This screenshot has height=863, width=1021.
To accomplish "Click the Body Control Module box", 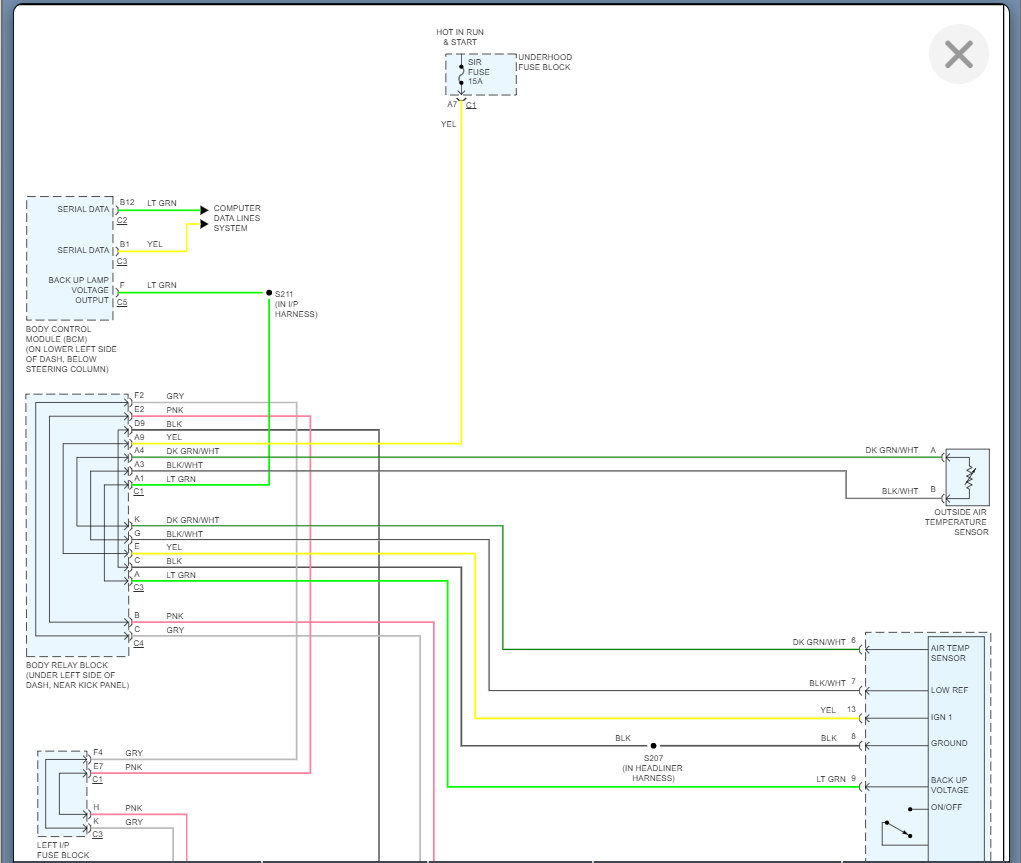I will [x=70, y=258].
